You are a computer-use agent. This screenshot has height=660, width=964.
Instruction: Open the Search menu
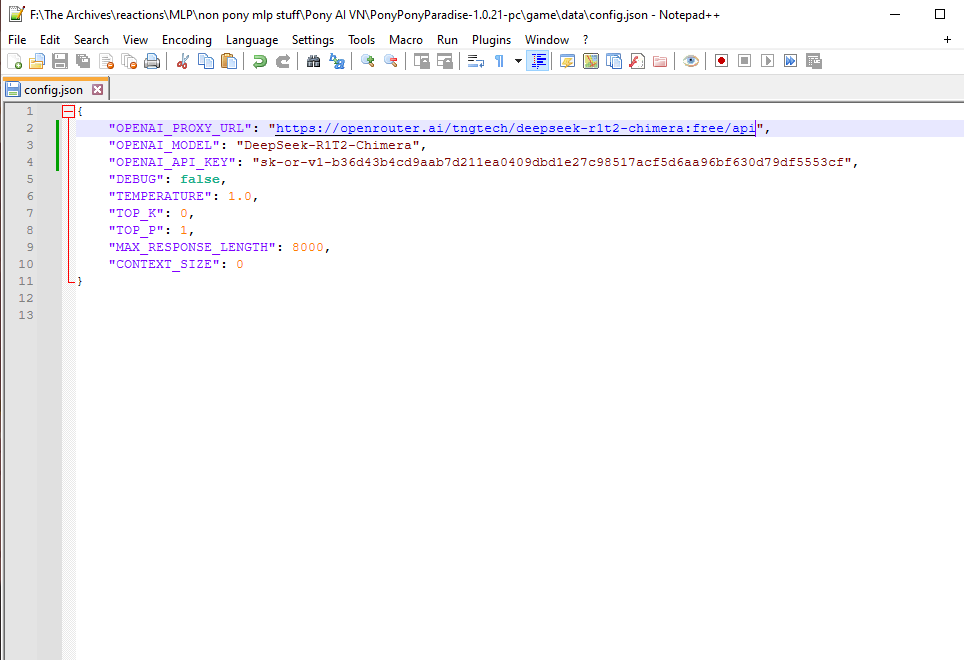click(91, 39)
